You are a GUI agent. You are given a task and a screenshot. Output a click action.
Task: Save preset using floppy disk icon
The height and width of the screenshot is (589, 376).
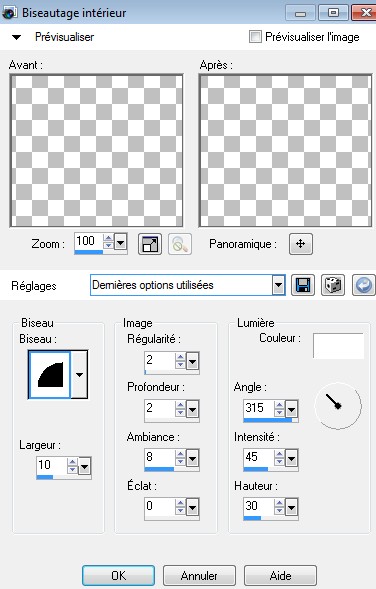click(x=303, y=285)
